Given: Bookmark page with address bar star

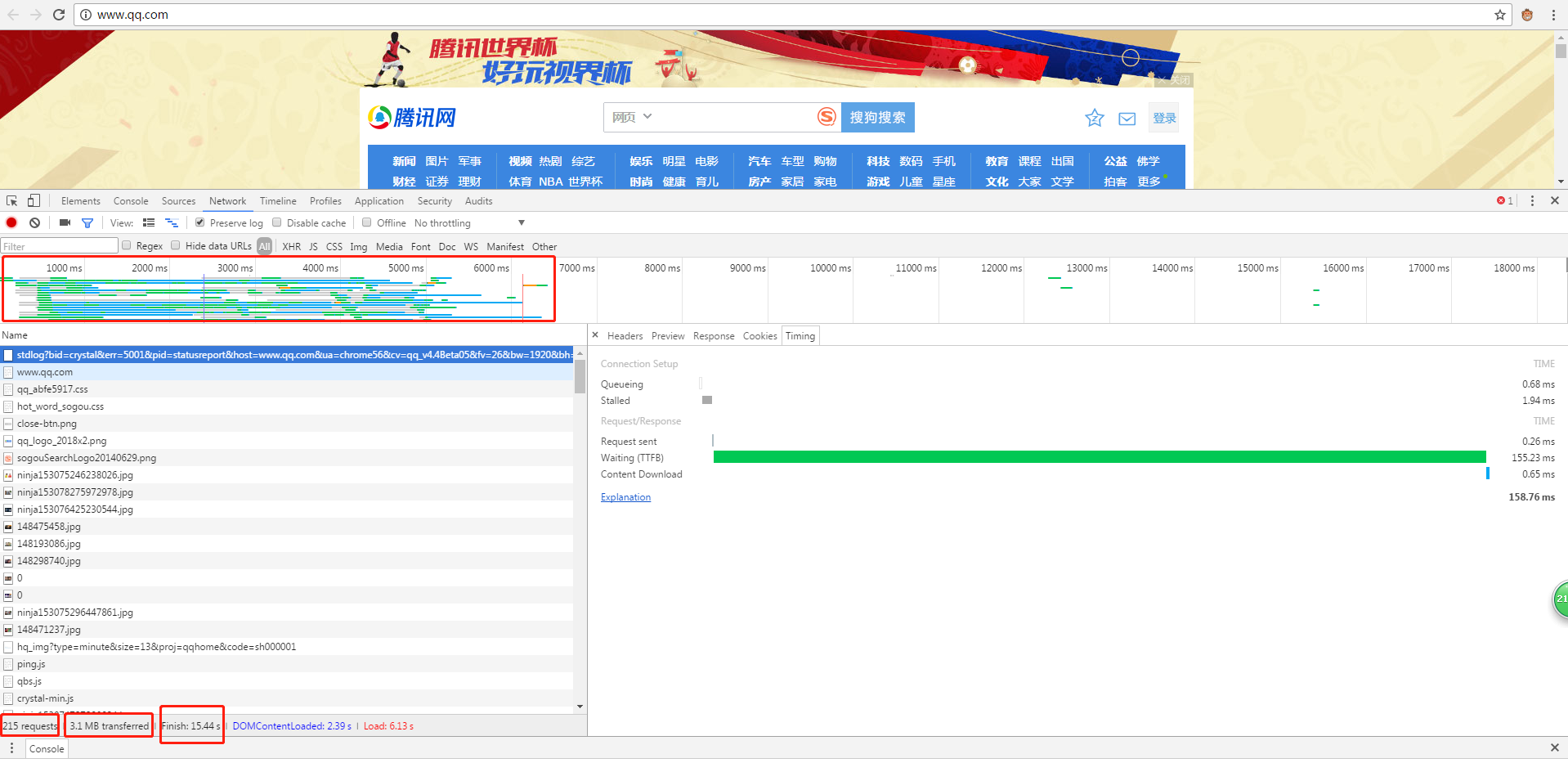Looking at the screenshot, I should pyautogui.click(x=1500, y=15).
